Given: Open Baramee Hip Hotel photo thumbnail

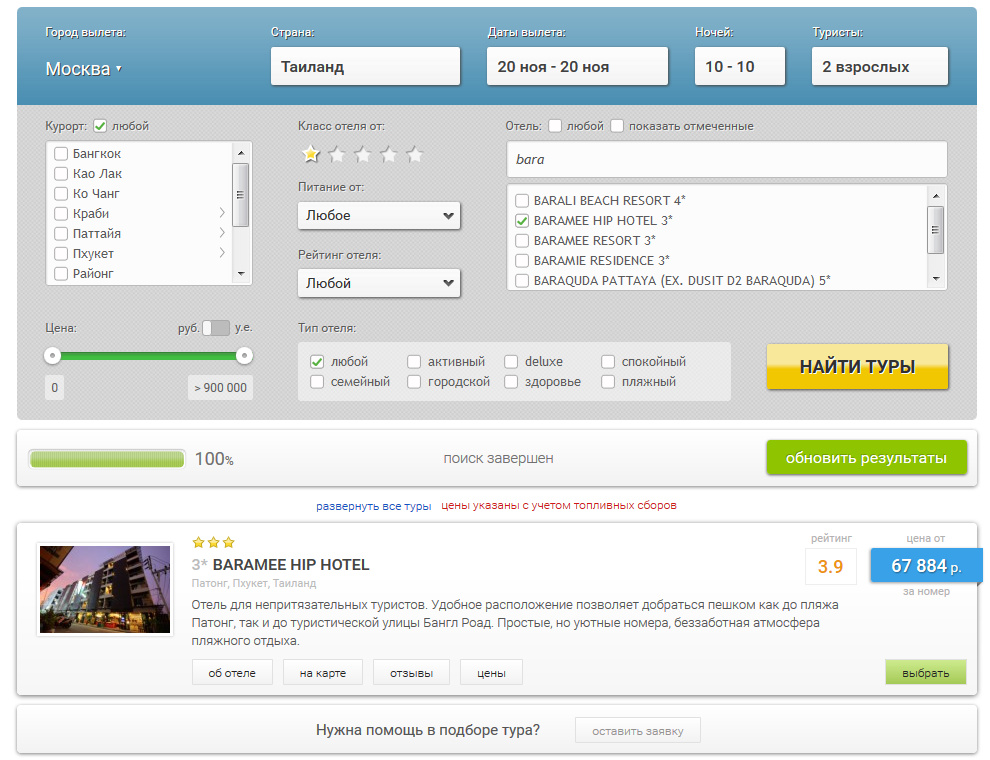Looking at the screenshot, I should [105, 590].
